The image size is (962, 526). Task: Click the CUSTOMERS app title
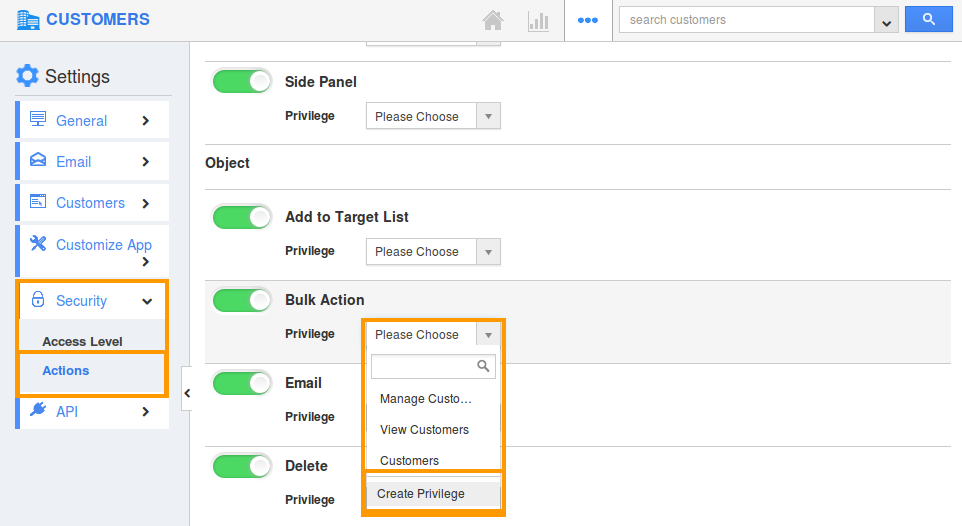(98, 20)
